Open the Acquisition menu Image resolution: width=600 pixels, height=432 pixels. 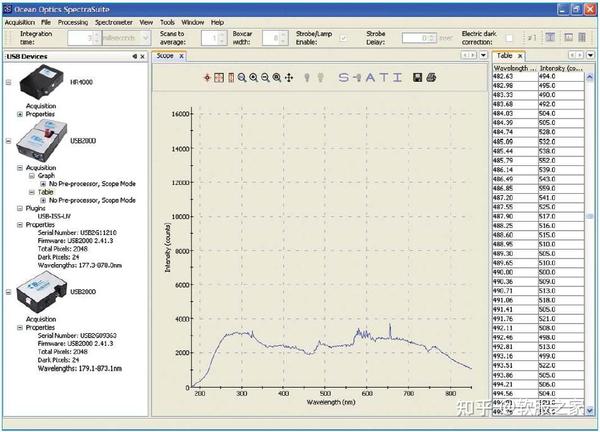tap(20, 23)
